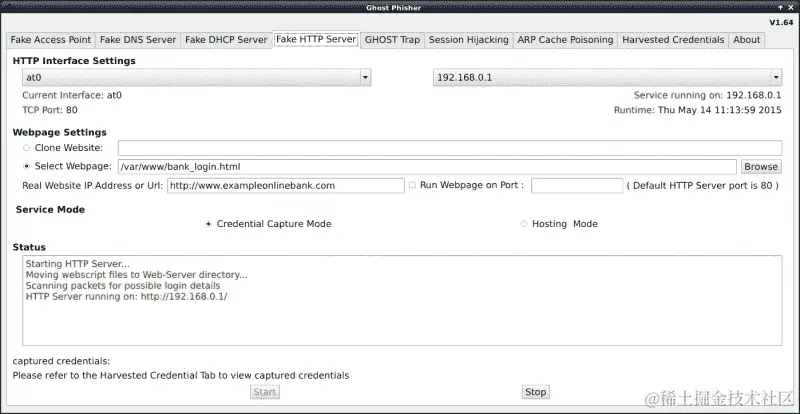Select the Fake HTTP Server tab
The height and width of the screenshot is (414, 800).
click(316, 39)
